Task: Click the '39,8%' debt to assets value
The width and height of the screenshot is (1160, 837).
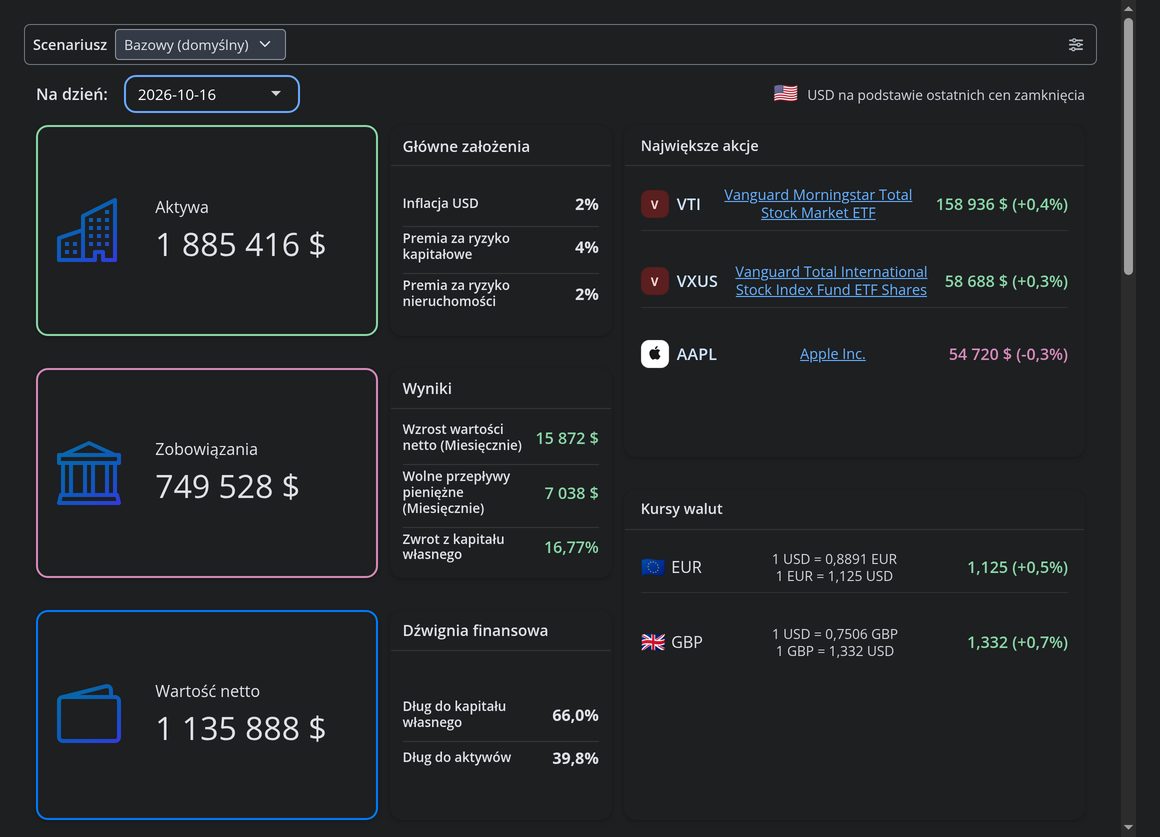Action: 576,758
